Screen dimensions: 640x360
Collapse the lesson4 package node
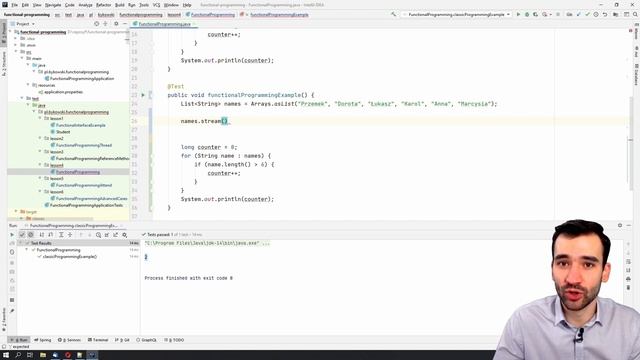pyautogui.click(x=40, y=165)
